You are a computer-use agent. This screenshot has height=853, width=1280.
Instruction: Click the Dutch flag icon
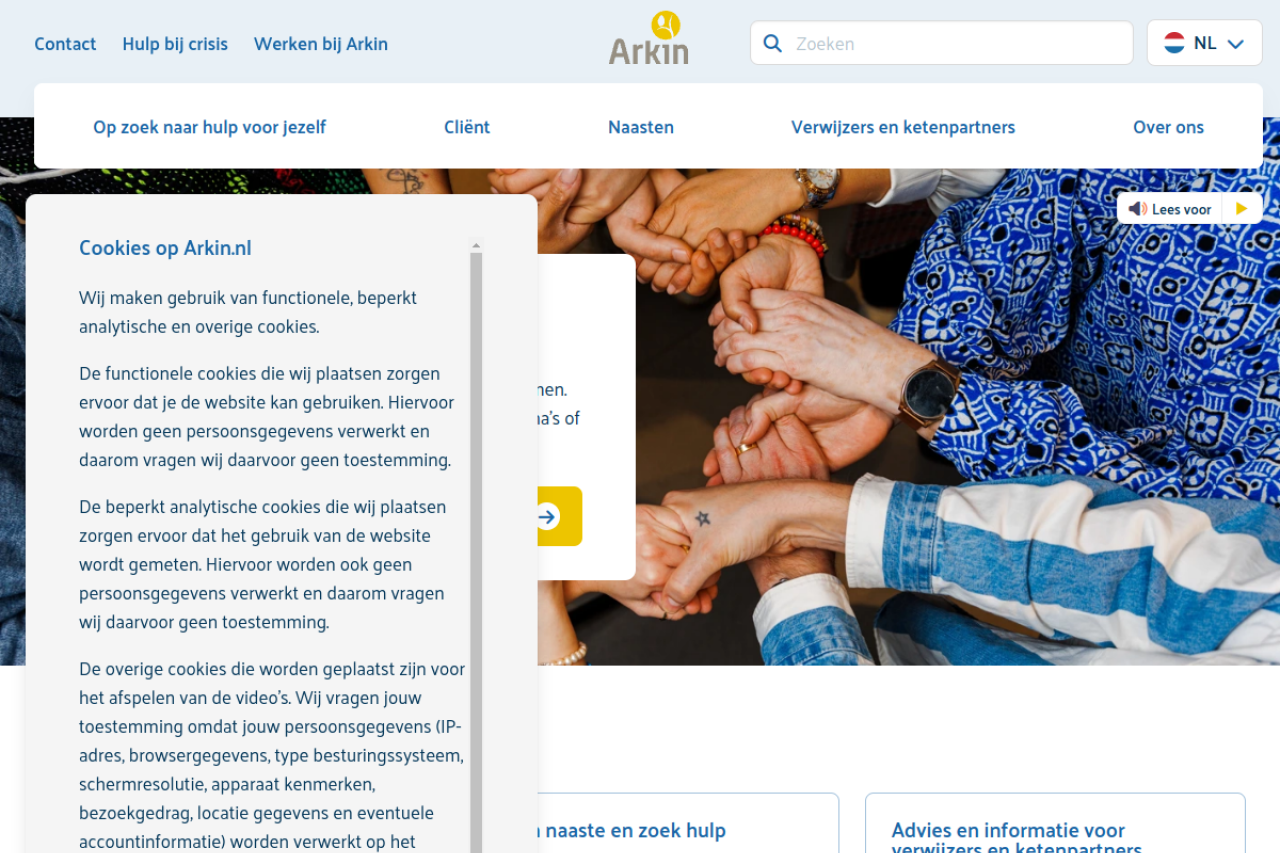[x=1174, y=43]
